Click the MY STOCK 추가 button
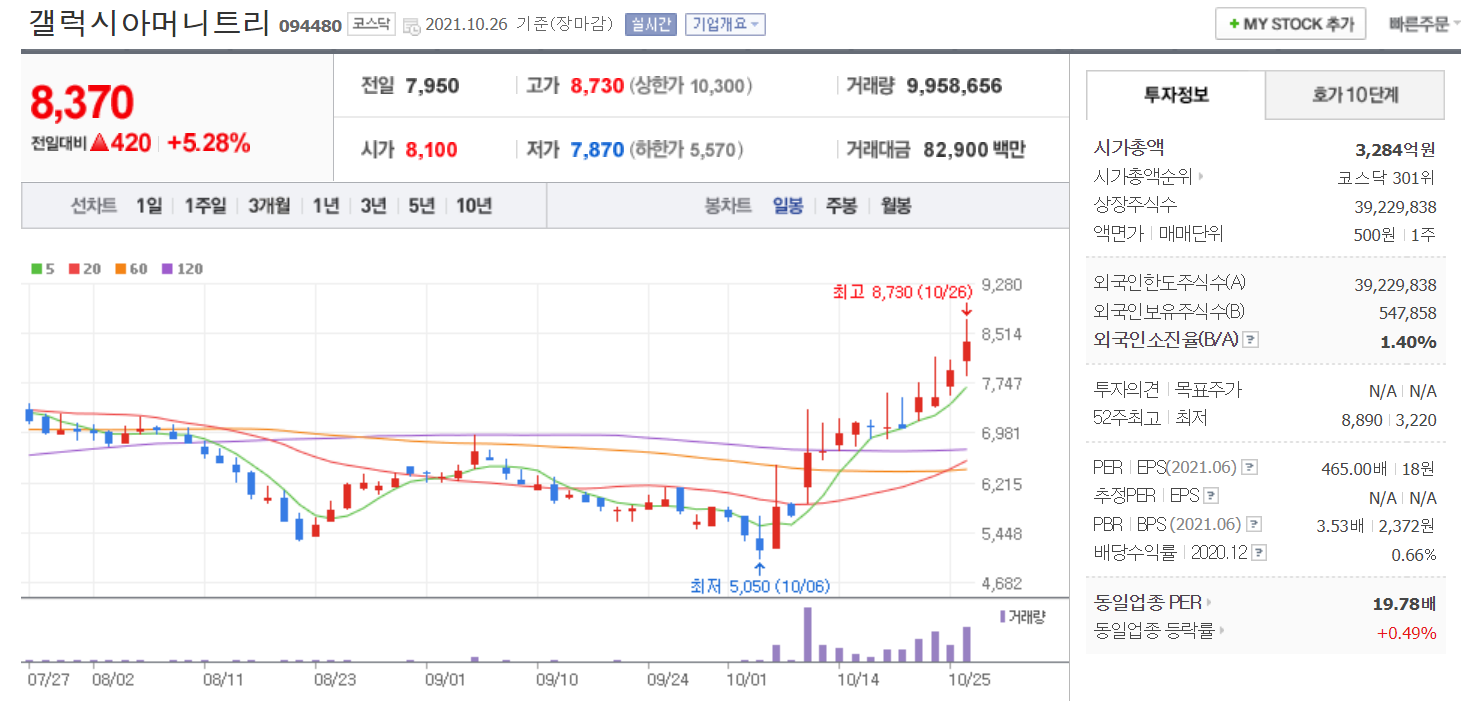The width and height of the screenshot is (1475, 701). pyautogui.click(x=1290, y=24)
